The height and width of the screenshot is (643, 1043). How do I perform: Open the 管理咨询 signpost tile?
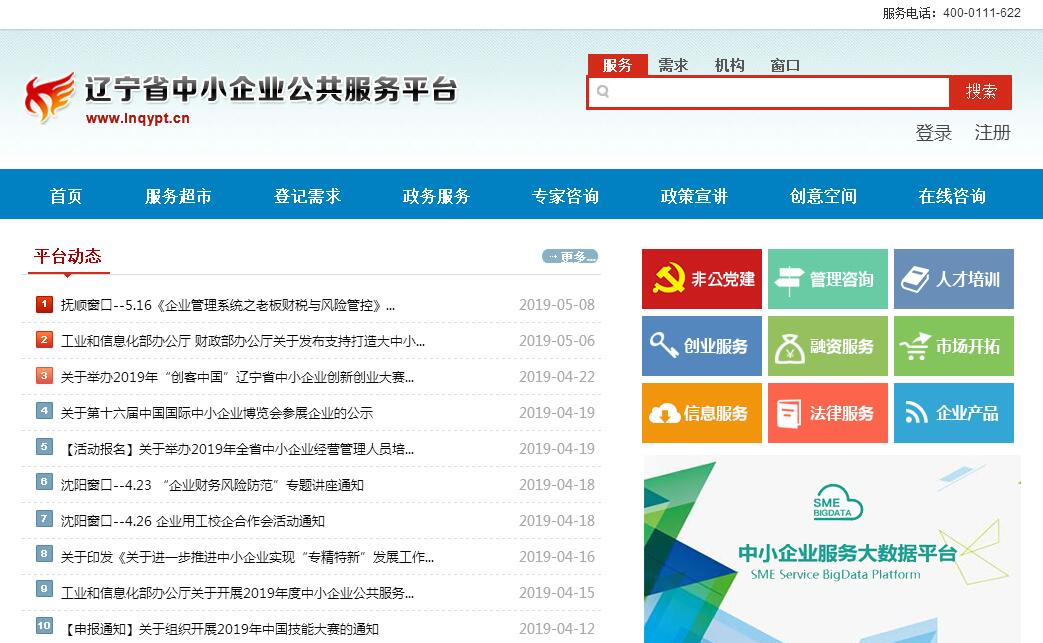pos(827,279)
